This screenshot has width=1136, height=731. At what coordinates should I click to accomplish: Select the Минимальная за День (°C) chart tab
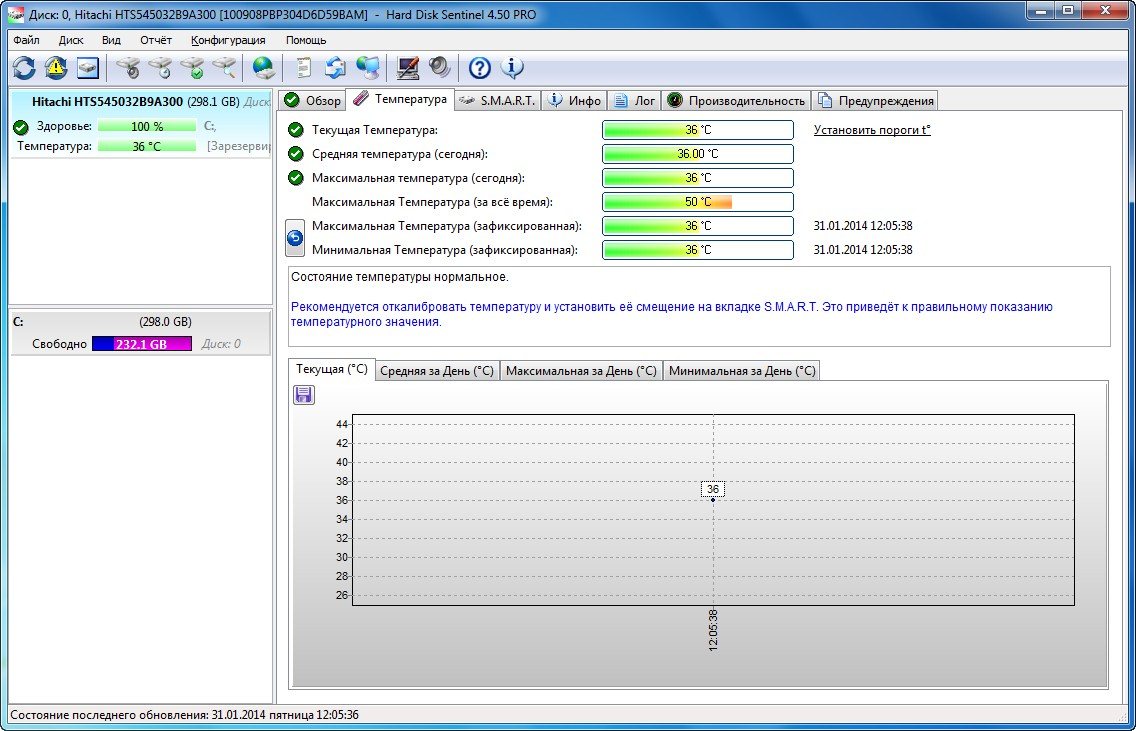741,370
